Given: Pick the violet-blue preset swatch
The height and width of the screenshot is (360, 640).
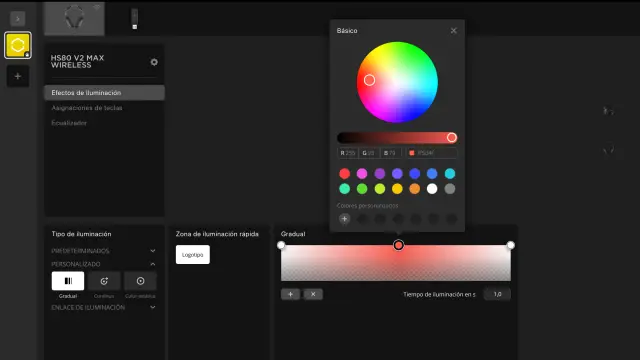Looking at the screenshot, I should click(x=397, y=173).
